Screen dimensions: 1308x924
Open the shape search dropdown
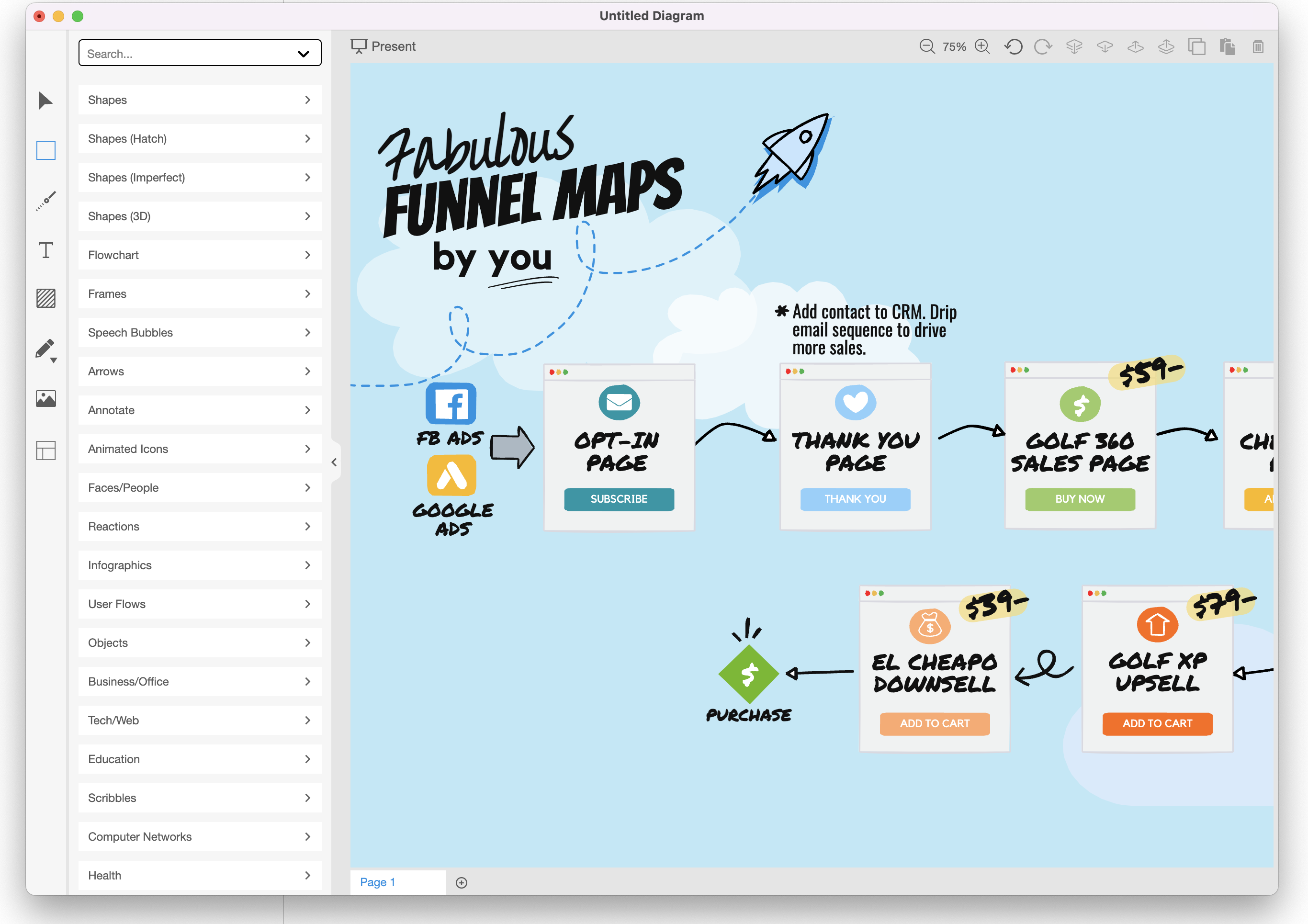pyautogui.click(x=303, y=53)
